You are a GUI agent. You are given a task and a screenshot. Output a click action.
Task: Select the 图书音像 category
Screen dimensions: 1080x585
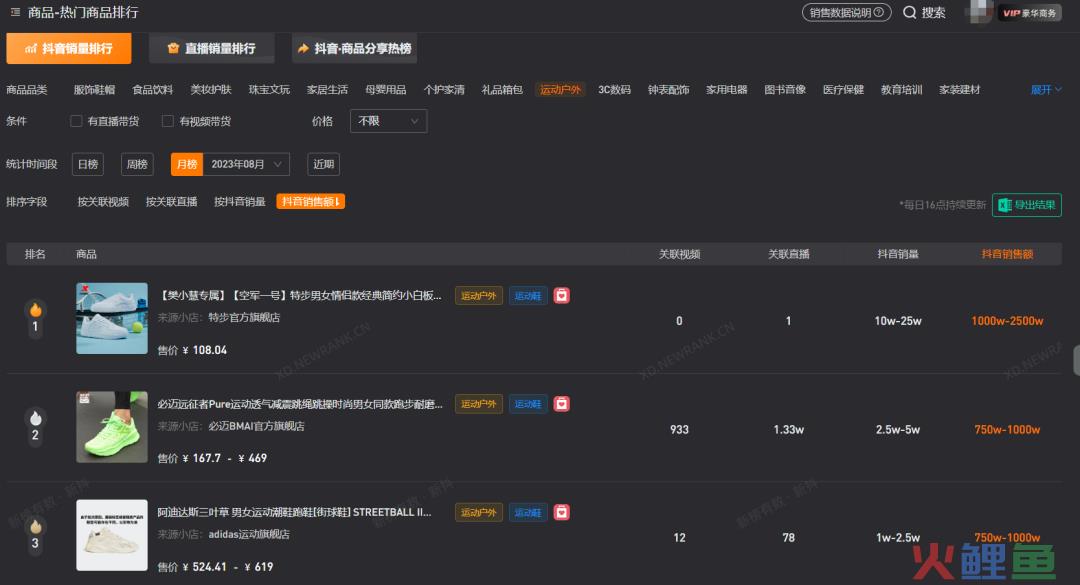(x=785, y=90)
